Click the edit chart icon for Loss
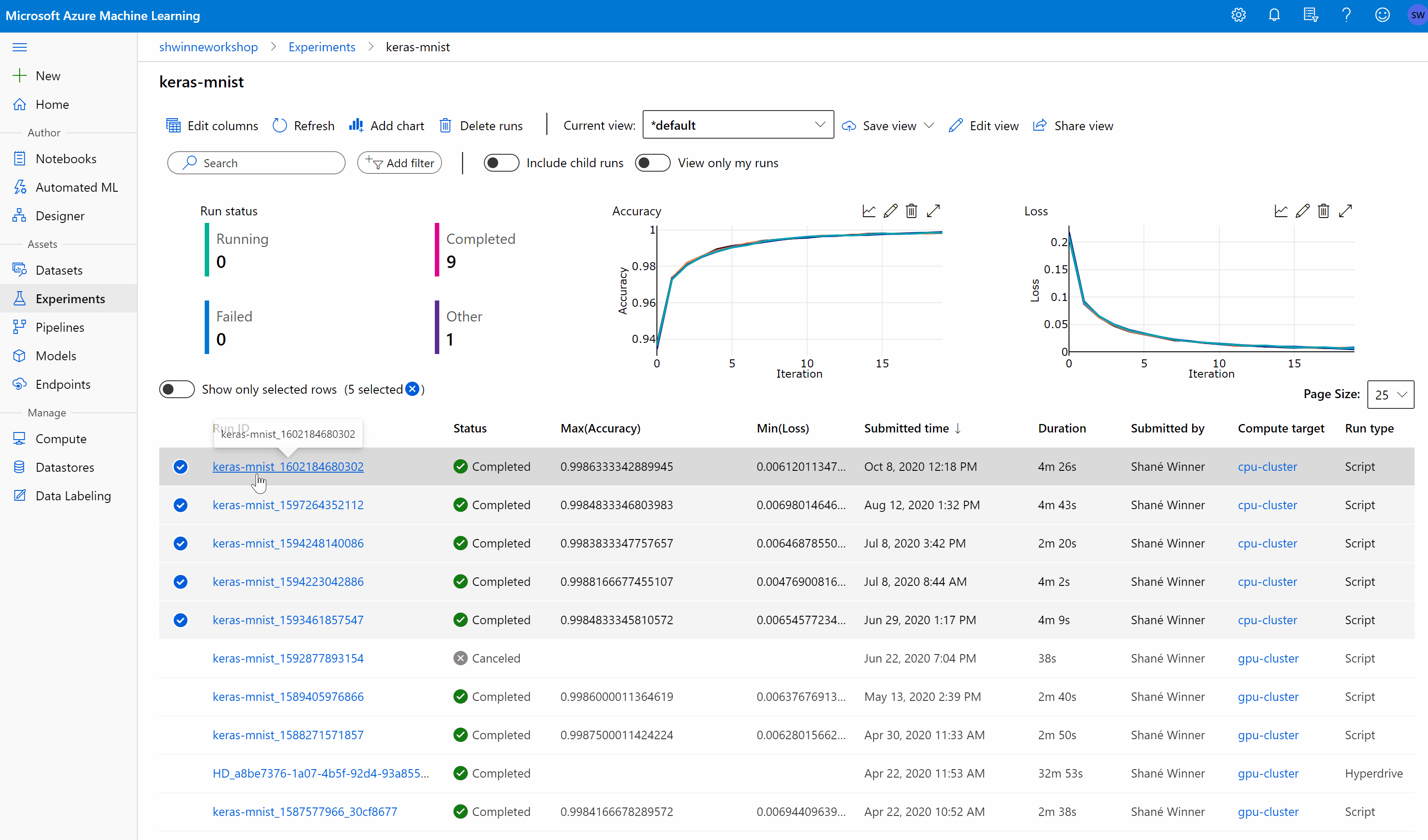Viewport: 1428px width, 840px height. point(1303,211)
